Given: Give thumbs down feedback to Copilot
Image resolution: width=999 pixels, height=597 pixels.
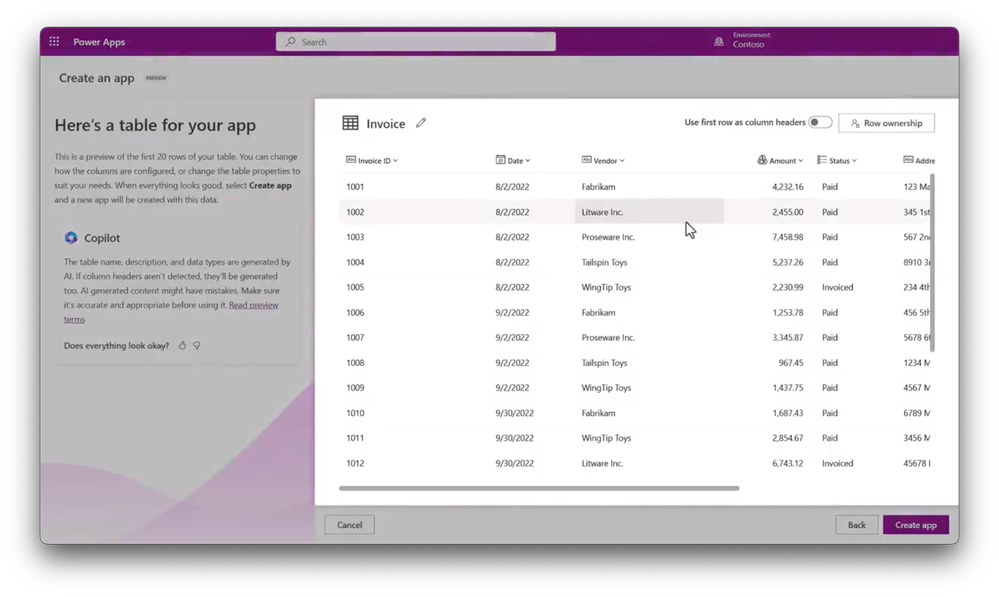Looking at the screenshot, I should (197, 345).
